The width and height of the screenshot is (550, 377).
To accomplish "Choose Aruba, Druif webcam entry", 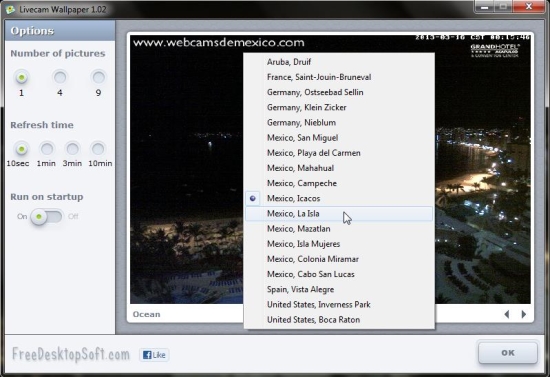I will tap(339, 62).
